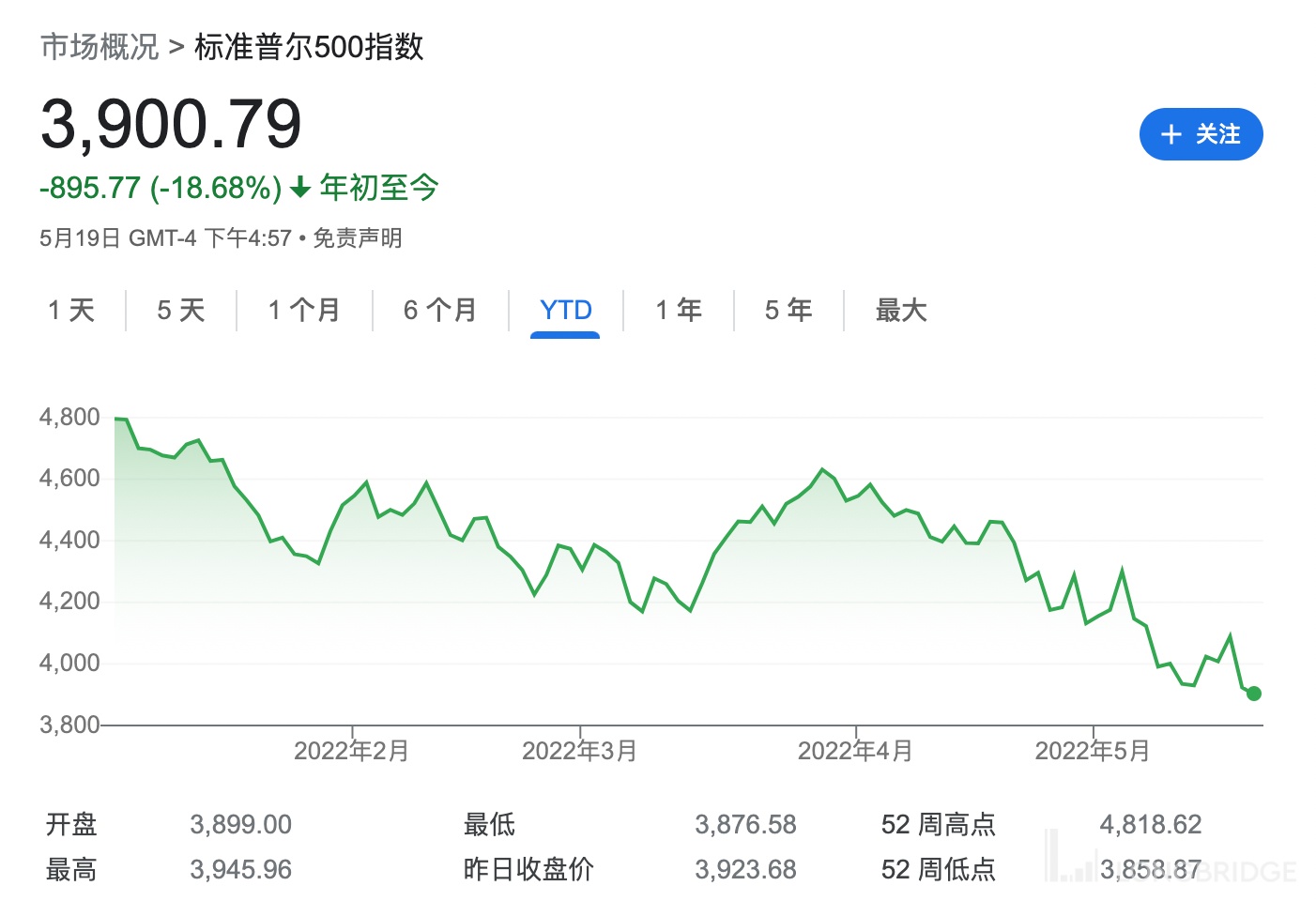Select the 1 天 range tab
The width and height of the screenshot is (1316, 901).
pos(71,310)
